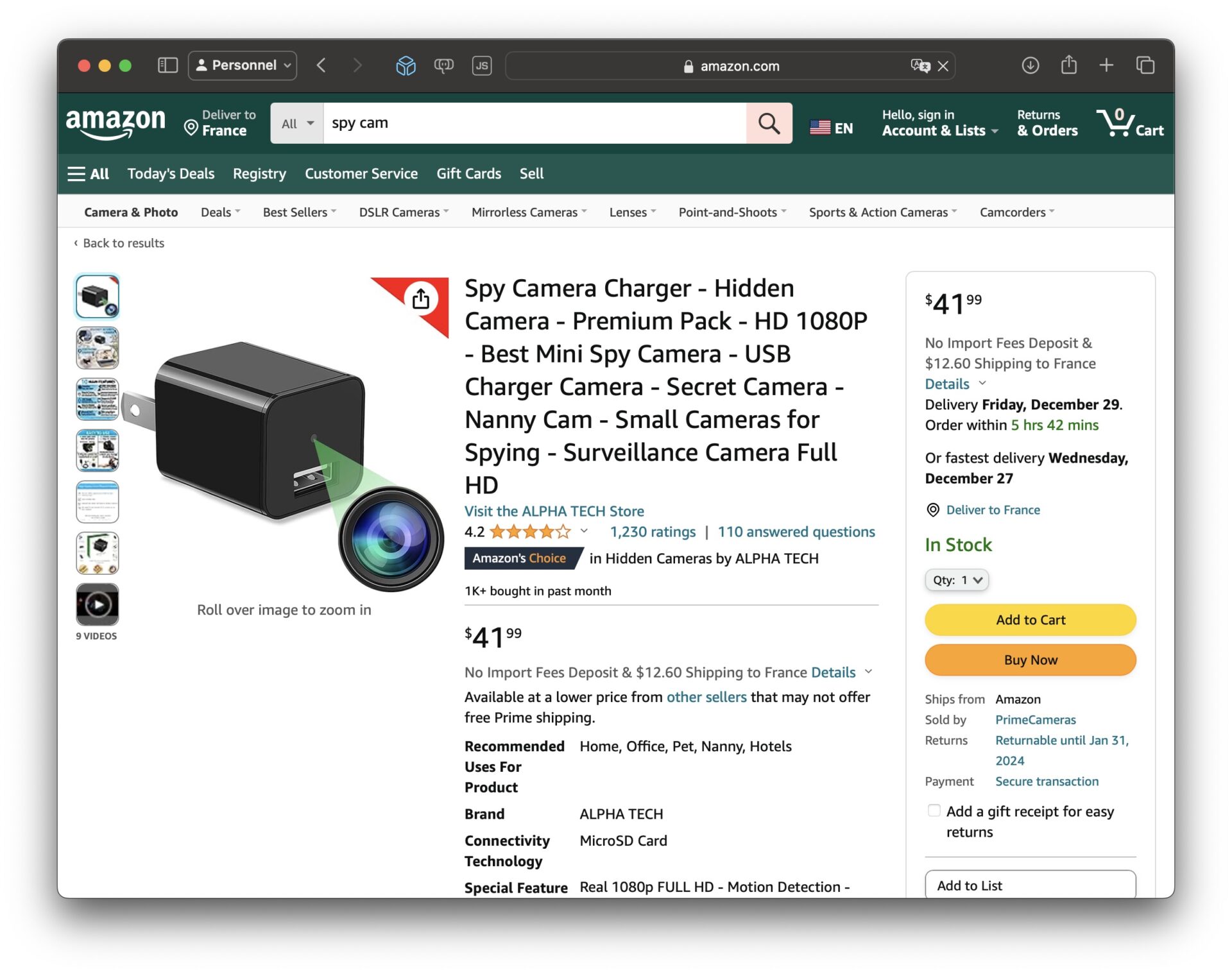Go back with the Safari back arrow

click(321, 65)
